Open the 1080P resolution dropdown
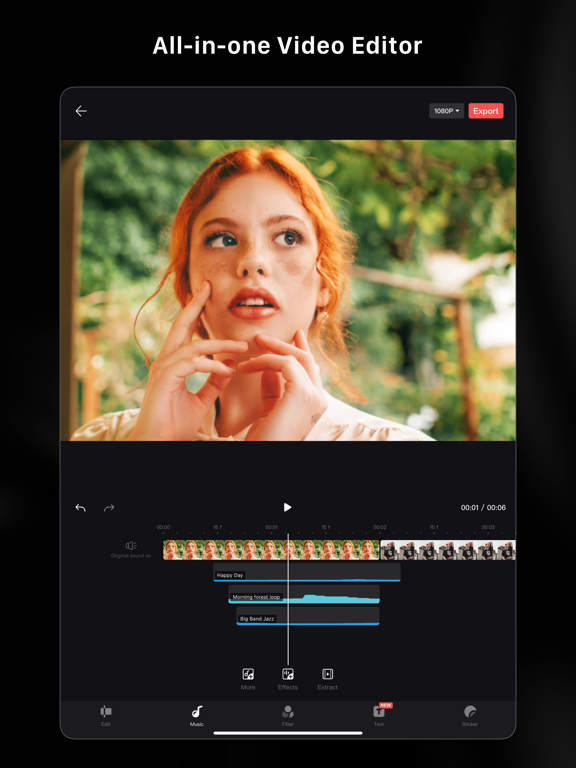576x768 pixels. pos(446,111)
